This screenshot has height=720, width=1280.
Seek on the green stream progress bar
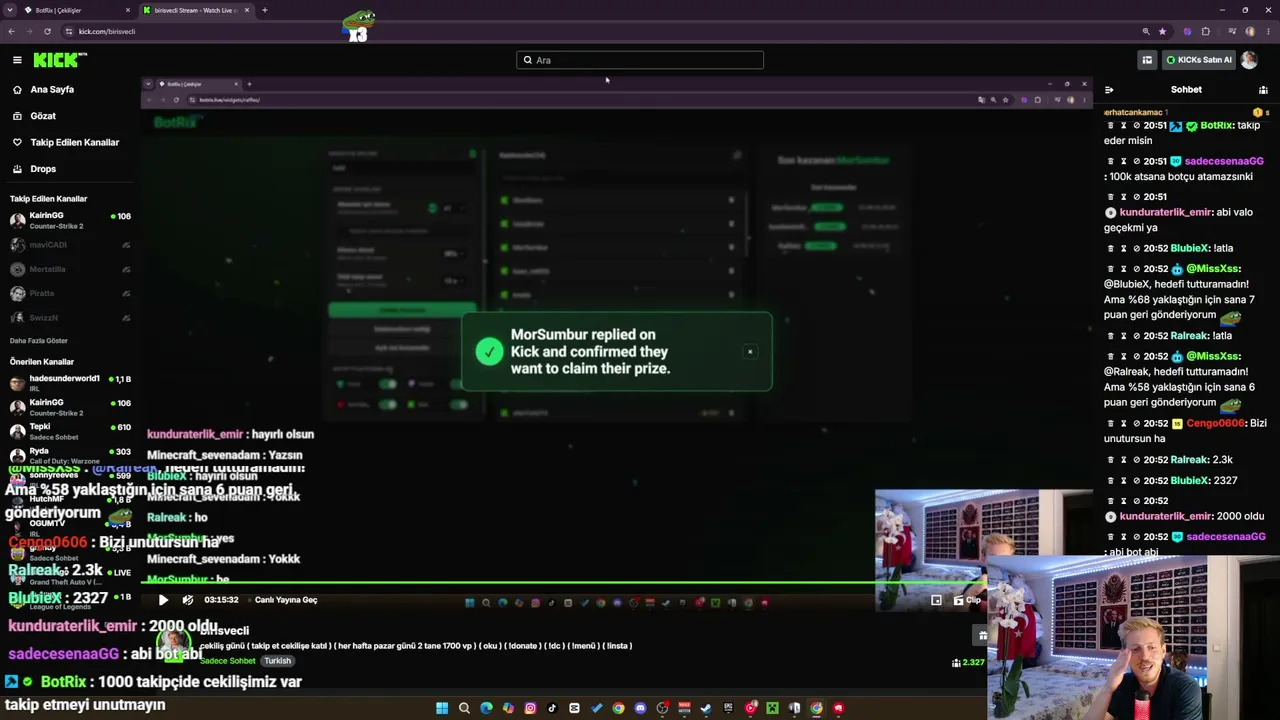point(565,583)
